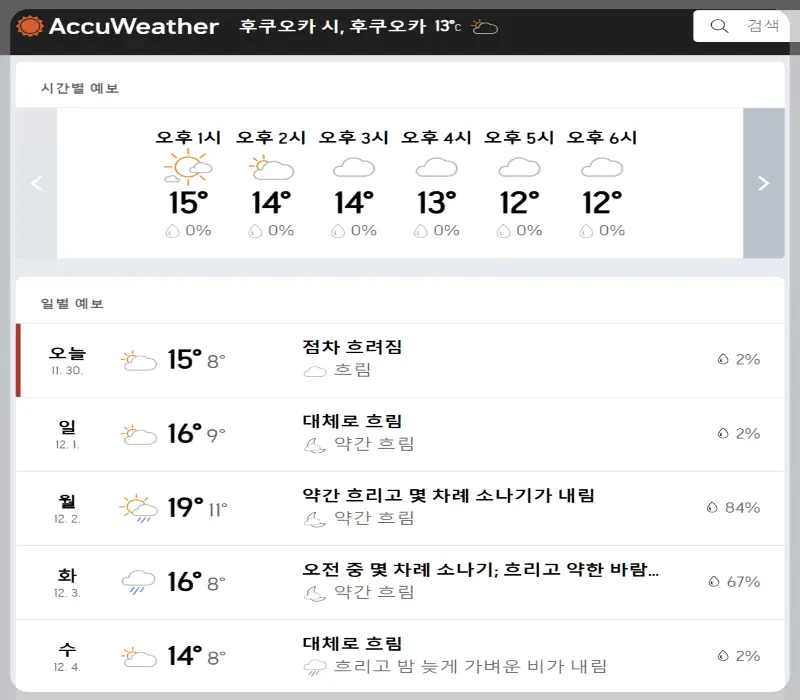Open the 일 12. 1. forecast row

point(400,435)
